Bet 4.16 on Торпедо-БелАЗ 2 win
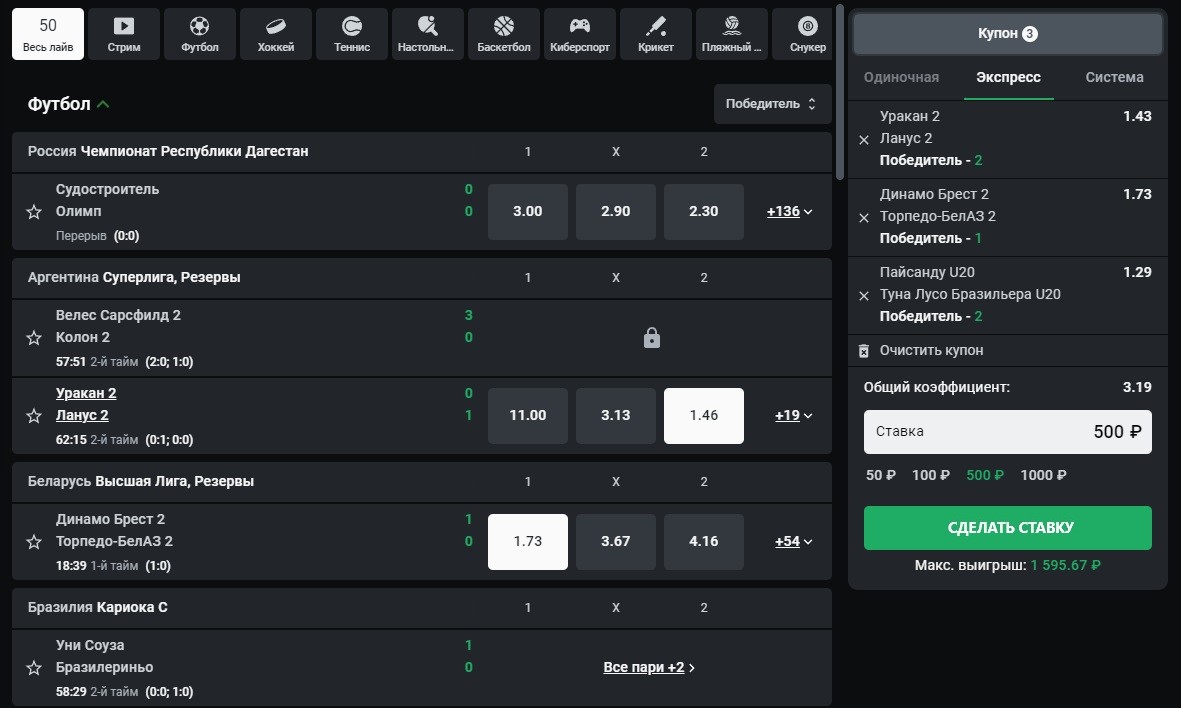The image size is (1181, 708). click(703, 542)
